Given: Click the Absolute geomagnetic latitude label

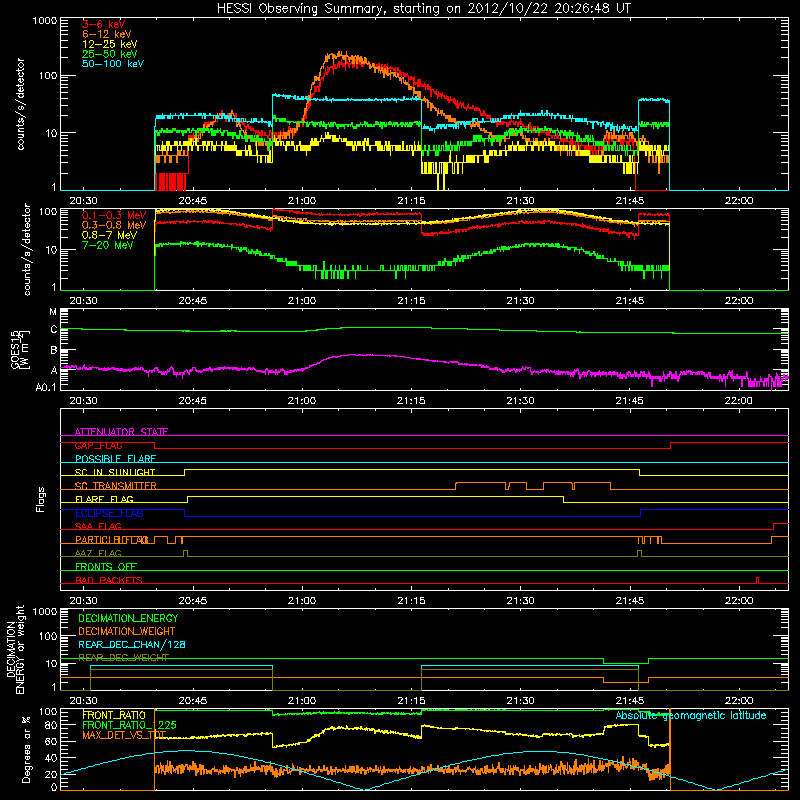Looking at the screenshot, I should click(x=691, y=715).
